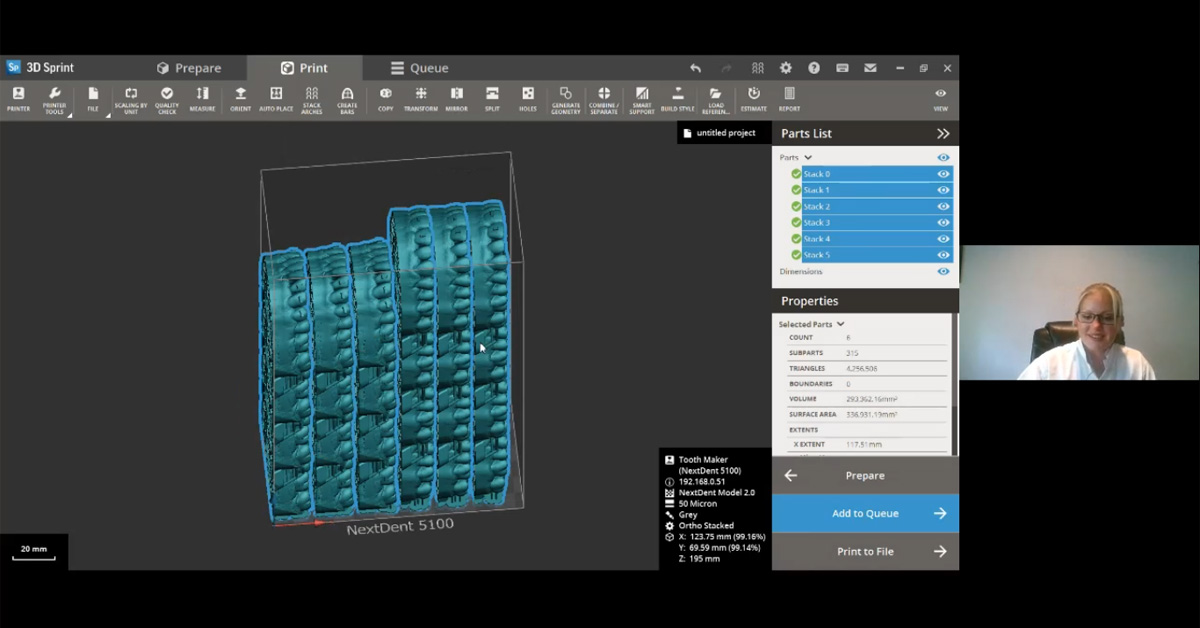Open the File toolbar menu
The width and height of the screenshot is (1200, 628).
pos(93,99)
